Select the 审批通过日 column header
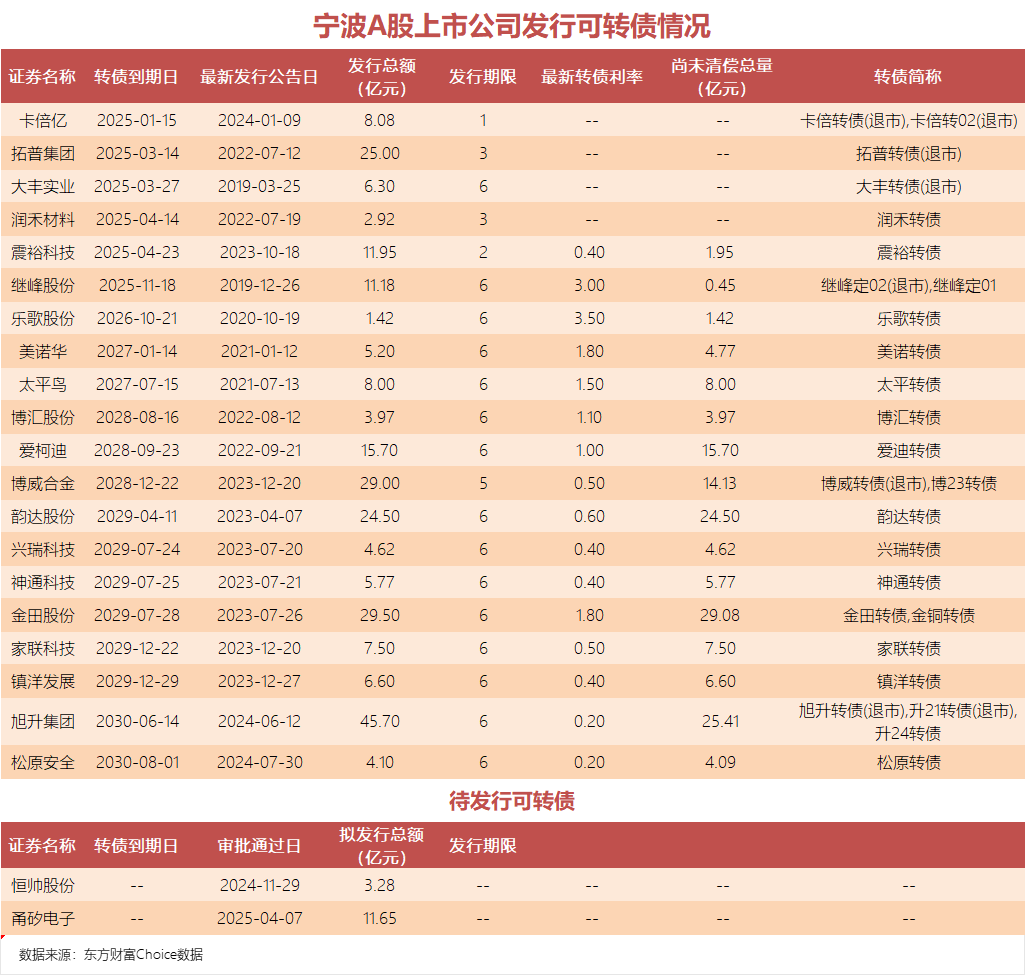This screenshot has height=975, width=1025. click(x=259, y=846)
